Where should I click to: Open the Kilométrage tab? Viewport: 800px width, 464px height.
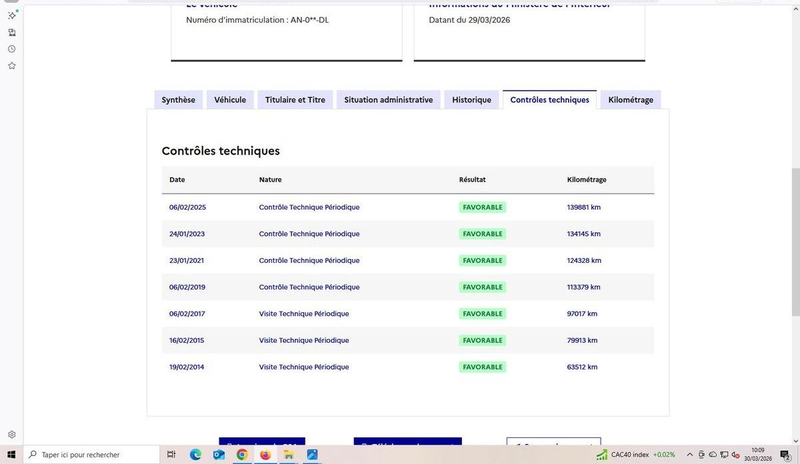click(630, 100)
